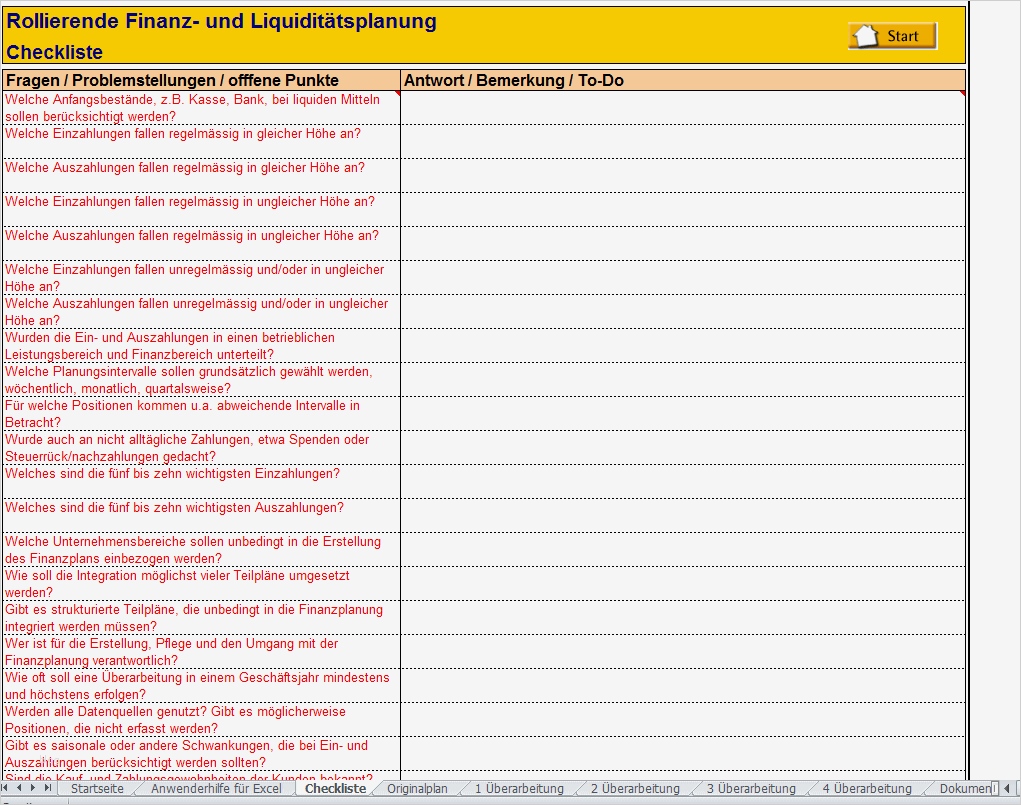The image size is (1021, 805).
Task: Switch to 2 Überarbeitung tab
Action: [x=635, y=788]
